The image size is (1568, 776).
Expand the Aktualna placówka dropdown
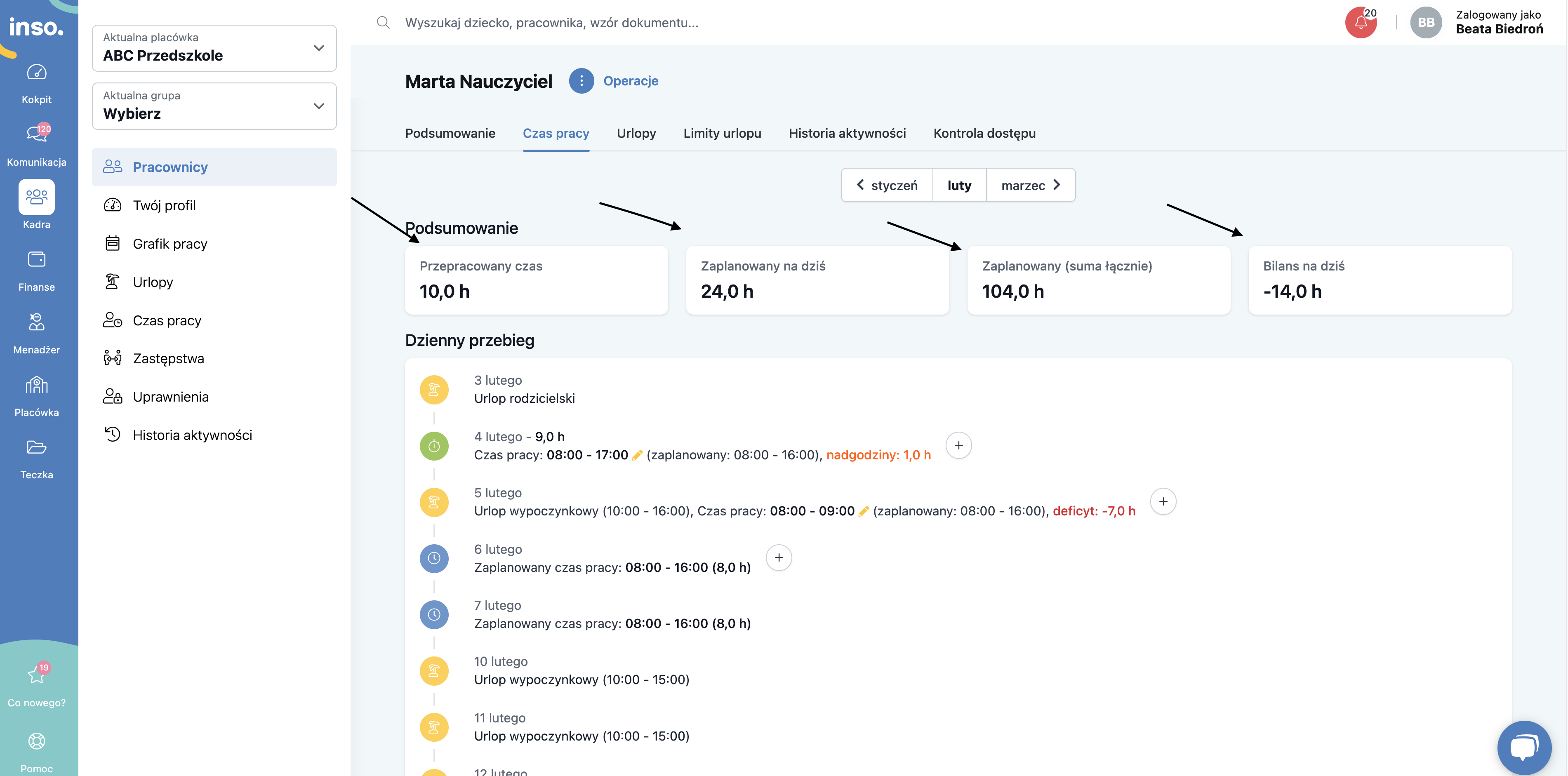[214, 47]
